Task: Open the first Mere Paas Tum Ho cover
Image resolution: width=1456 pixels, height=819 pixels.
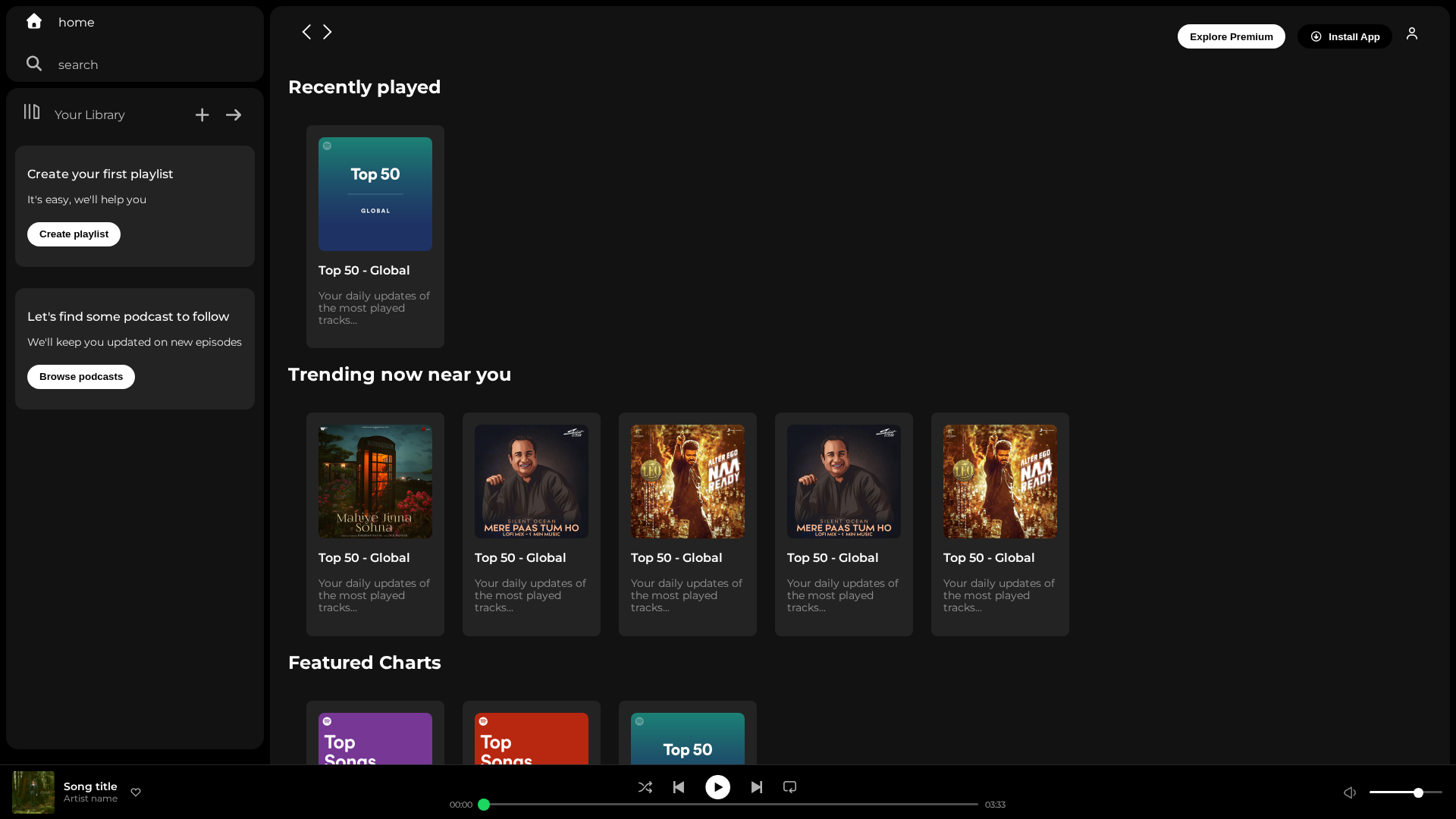Action: click(532, 482)
